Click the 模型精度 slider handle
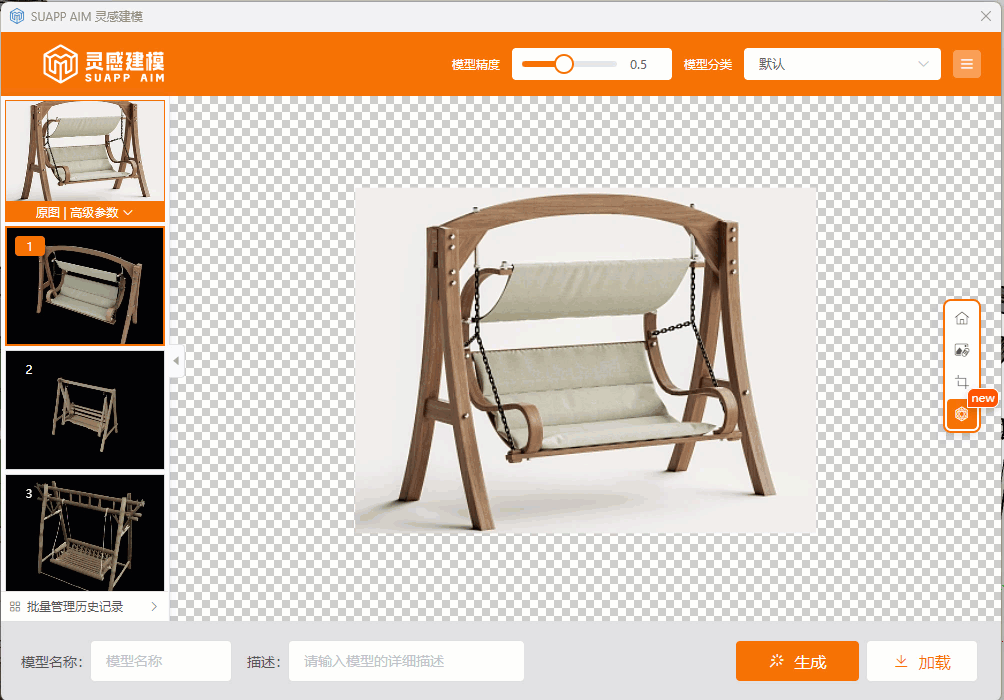The height and width of the screenshot is (700, 1004). click(x=564, y=64)
